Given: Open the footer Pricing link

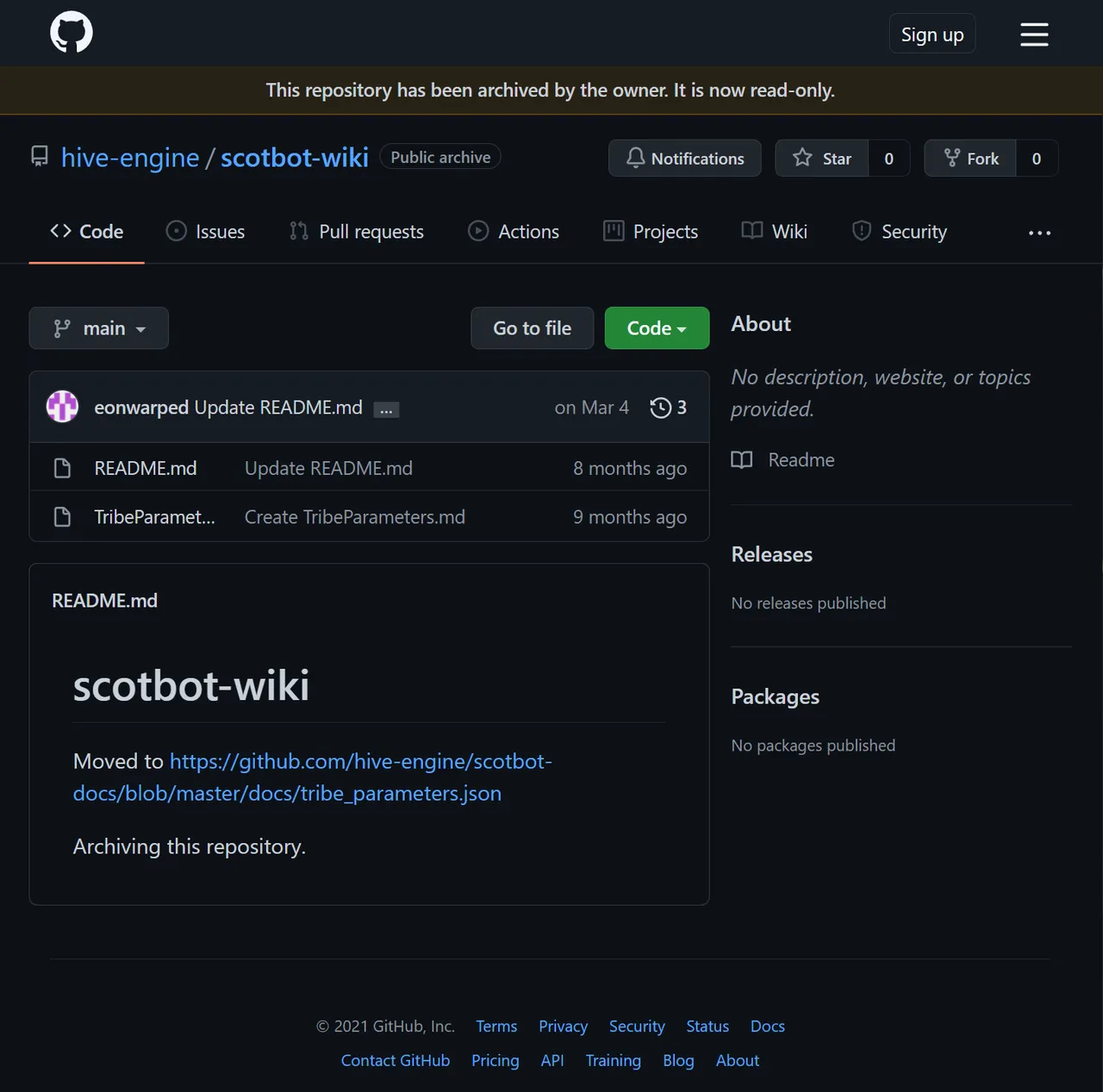Looking at the screenshot, I should click(495, 1061).
